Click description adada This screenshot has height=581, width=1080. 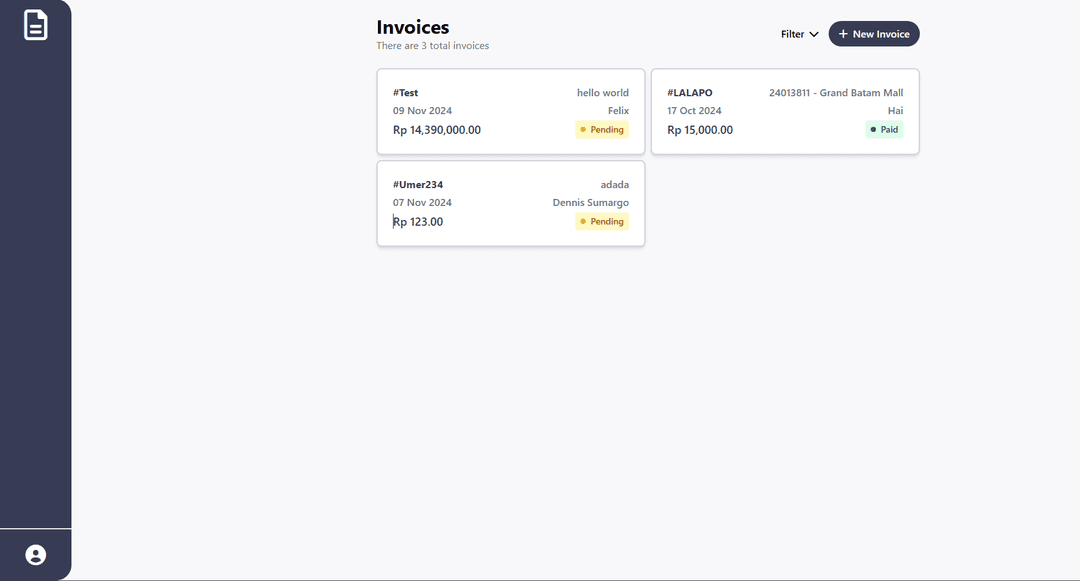pos(614,184)
